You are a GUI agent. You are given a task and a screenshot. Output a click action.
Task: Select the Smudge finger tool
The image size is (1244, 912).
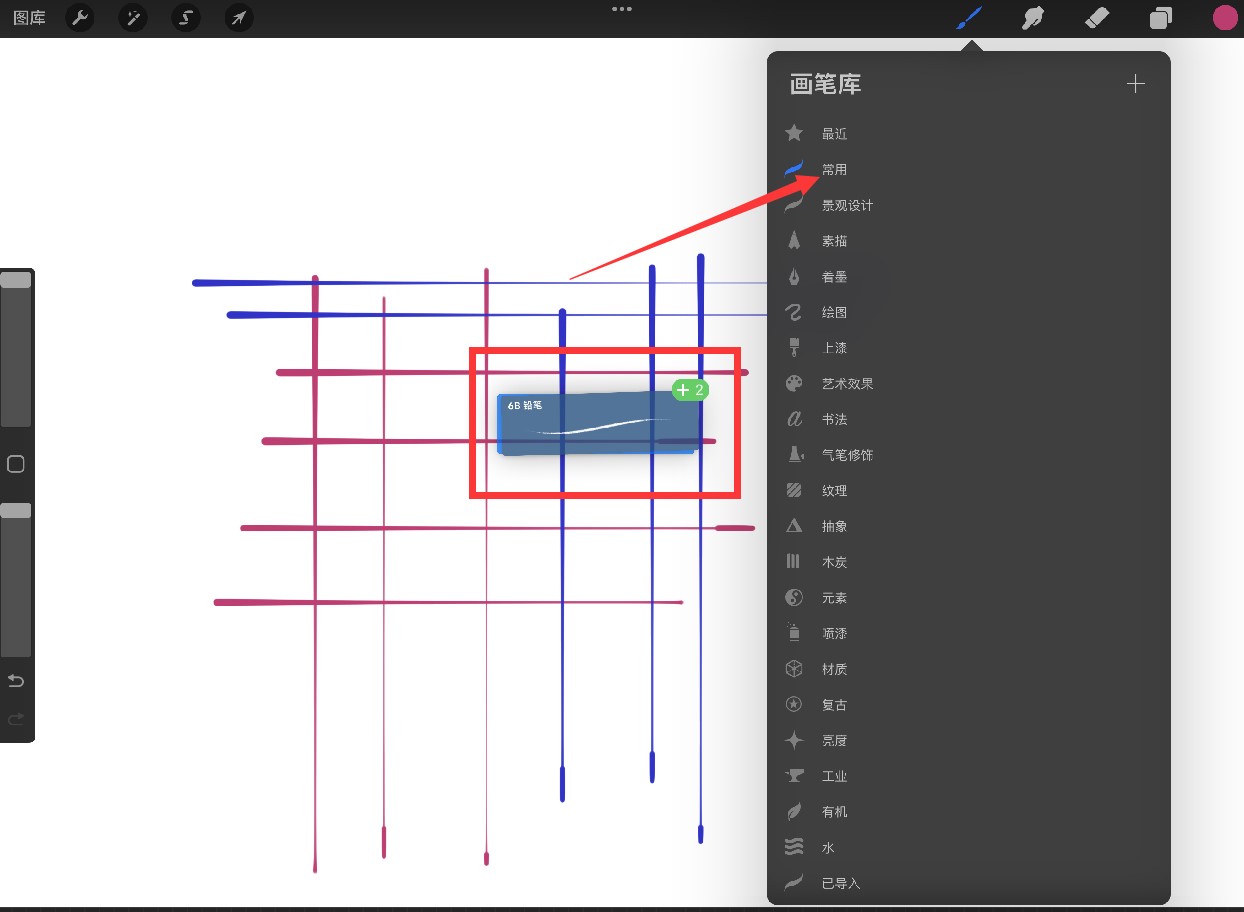[1033, 18]
